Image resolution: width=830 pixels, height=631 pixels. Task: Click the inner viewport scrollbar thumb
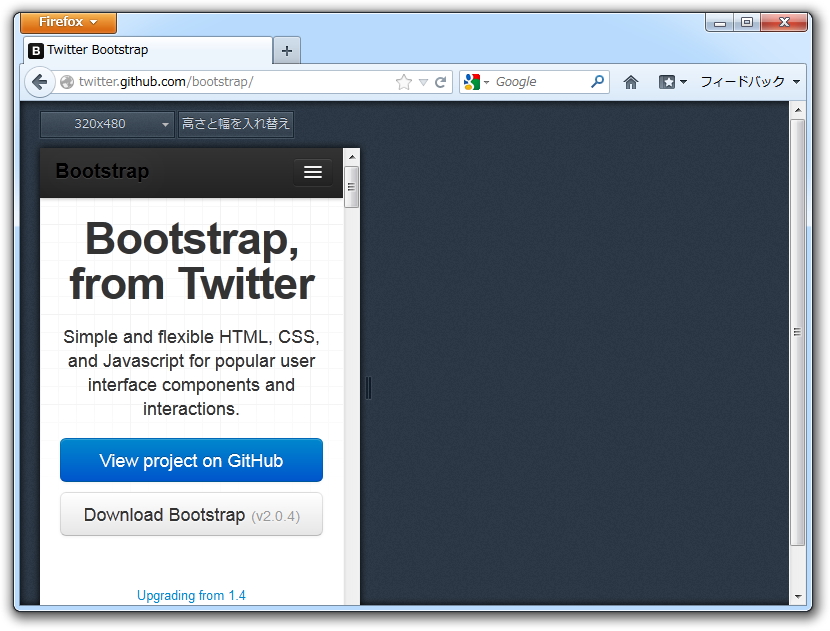coord(351,187)
